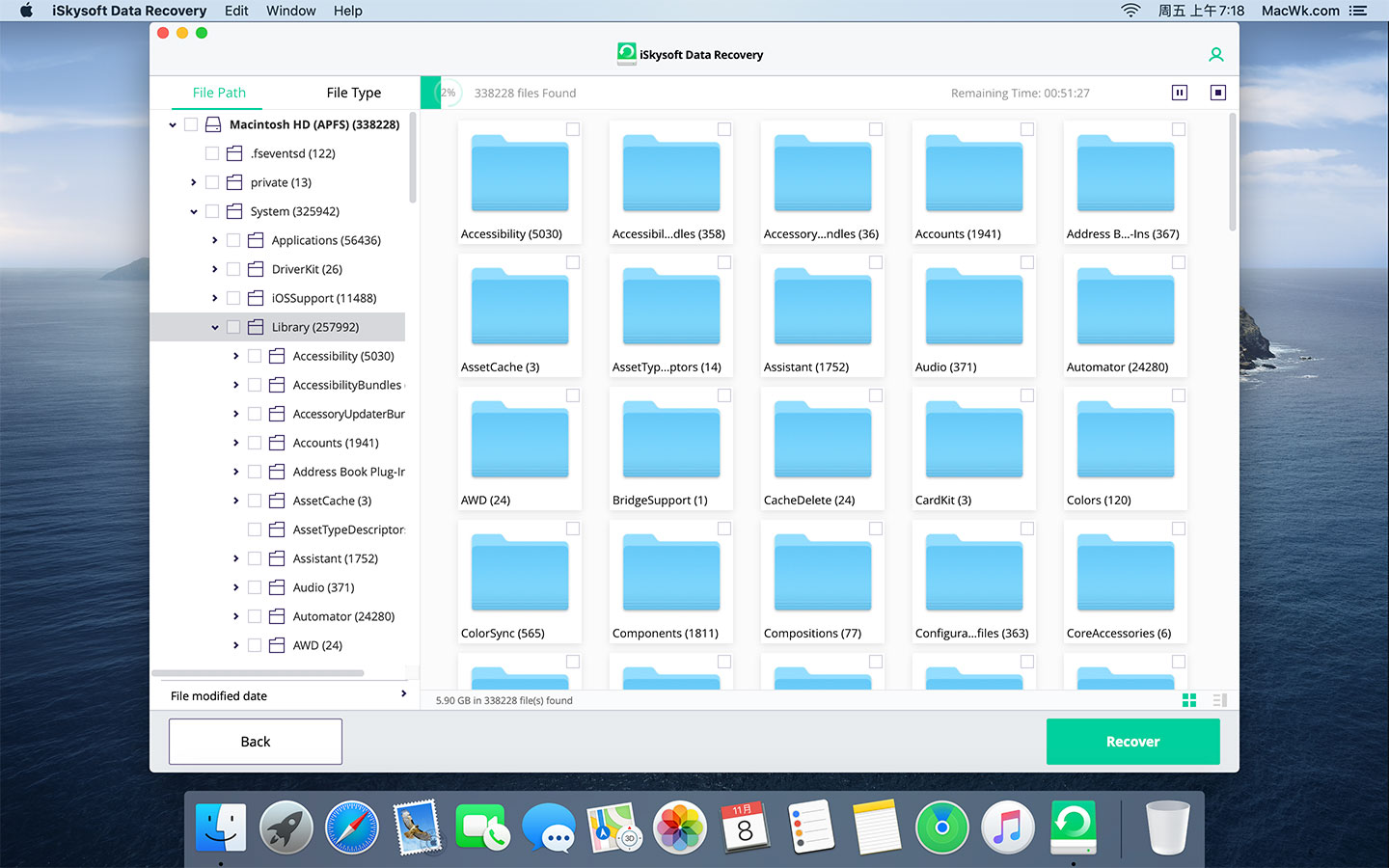Switch to the File Type tab
Image resolution: width=1389 pixels, height=868 pixels.
(354, 93)
